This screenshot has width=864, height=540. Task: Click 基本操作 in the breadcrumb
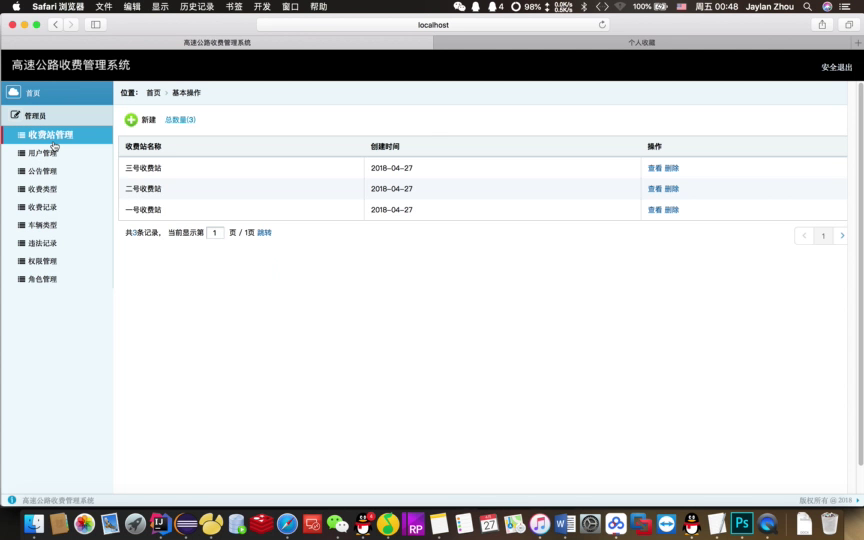click(x=186, y=93)
